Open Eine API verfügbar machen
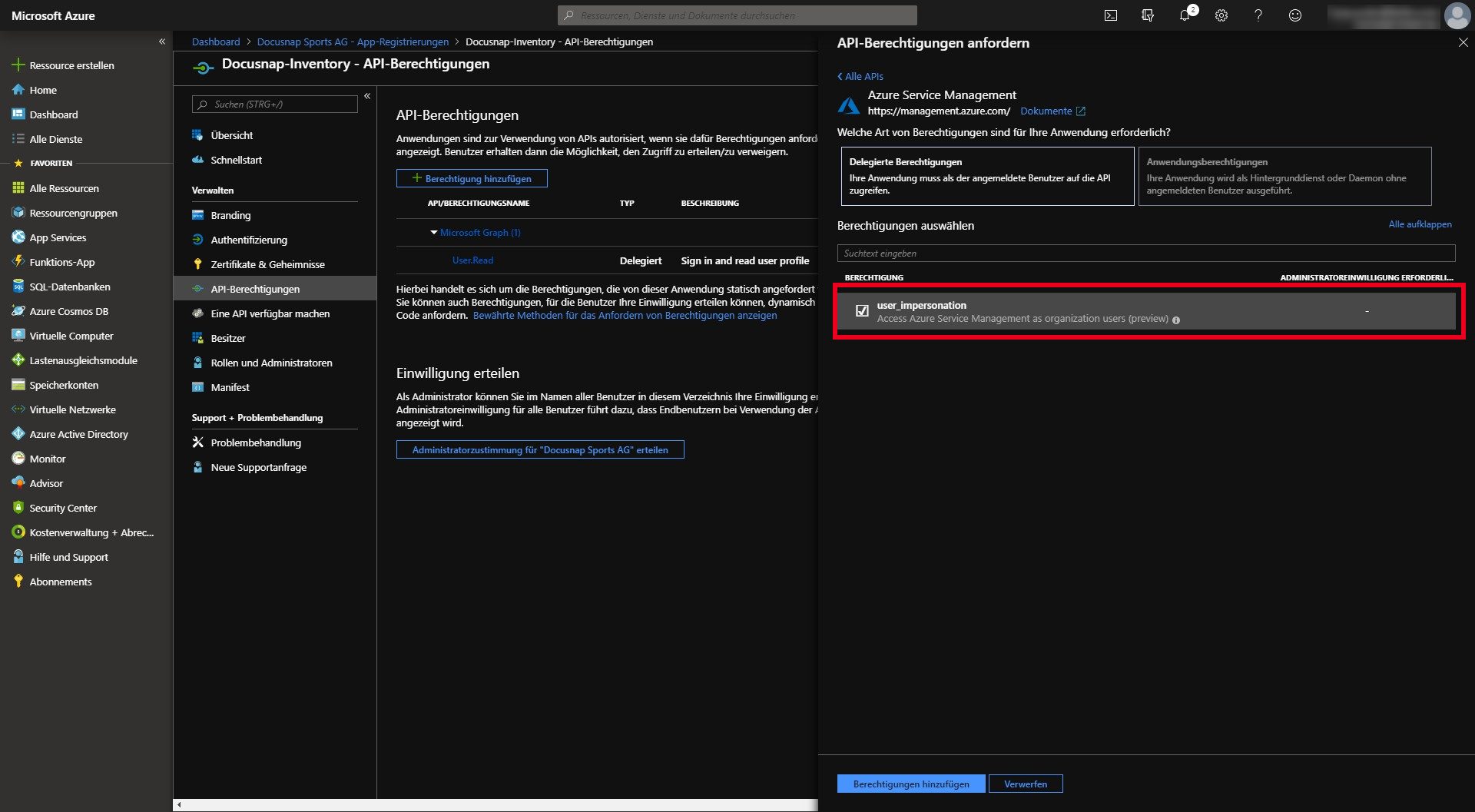The image size is (1475, 812). [270, 313]
